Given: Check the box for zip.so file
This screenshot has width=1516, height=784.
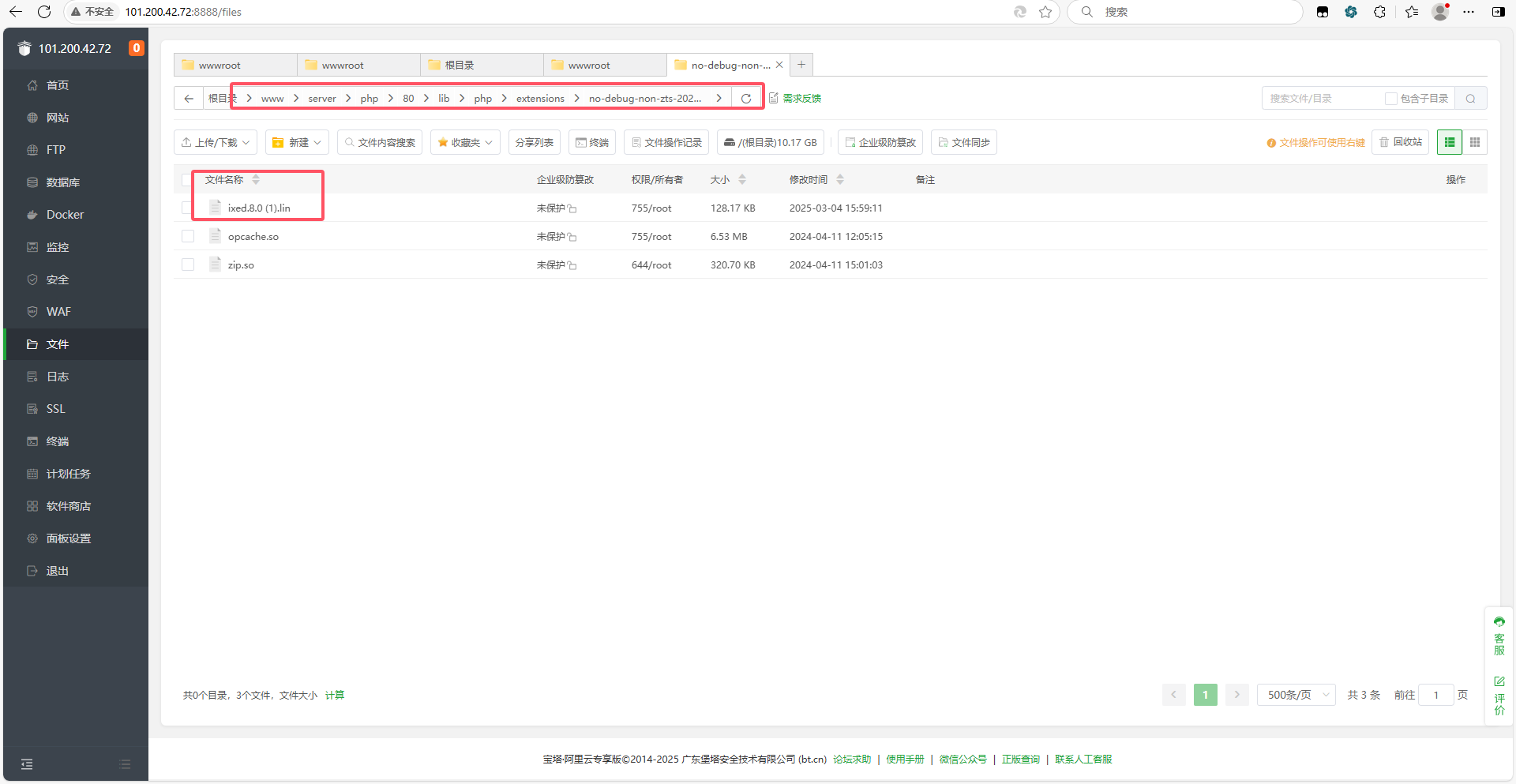Looking at the screenshot, I should tap(188, 264).
